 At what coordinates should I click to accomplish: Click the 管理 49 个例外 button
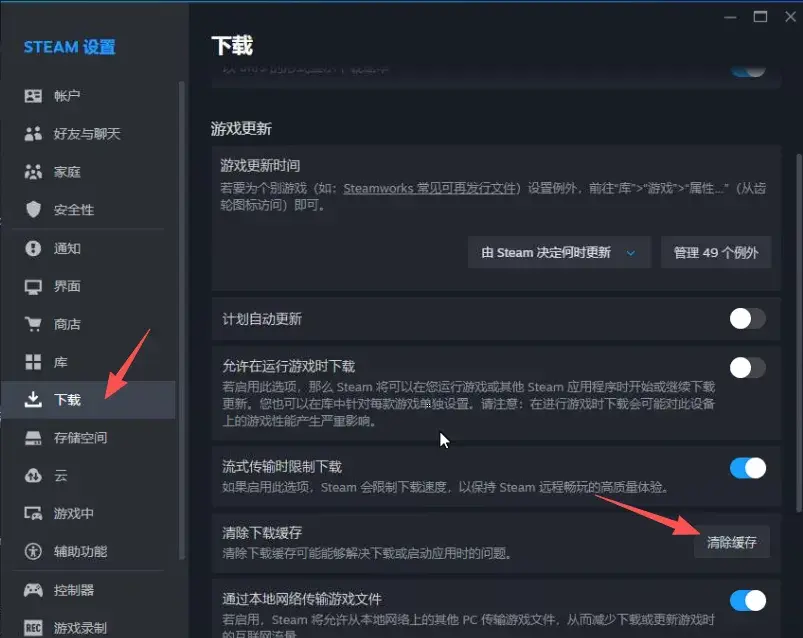coord(716,252)
